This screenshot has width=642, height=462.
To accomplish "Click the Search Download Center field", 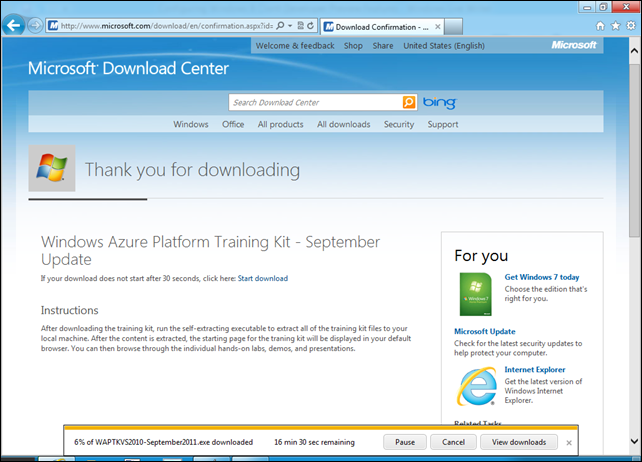I will [315, 102].
